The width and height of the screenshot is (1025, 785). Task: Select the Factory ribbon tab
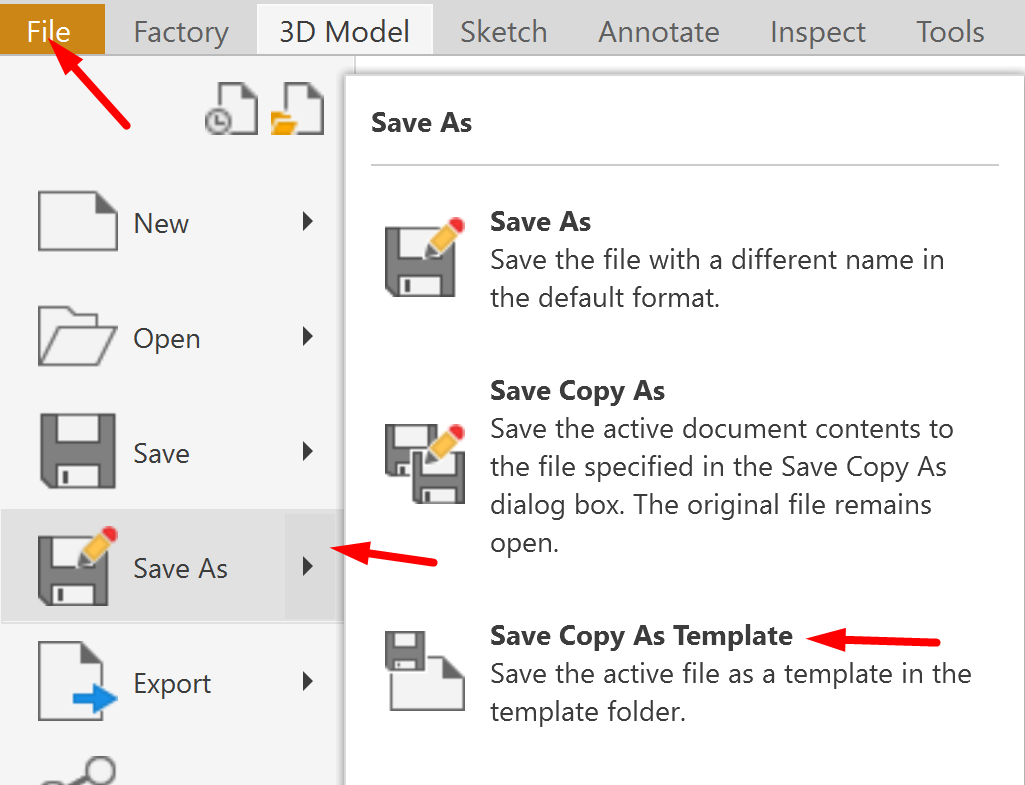pyautogui.click(x=180, y=31)
